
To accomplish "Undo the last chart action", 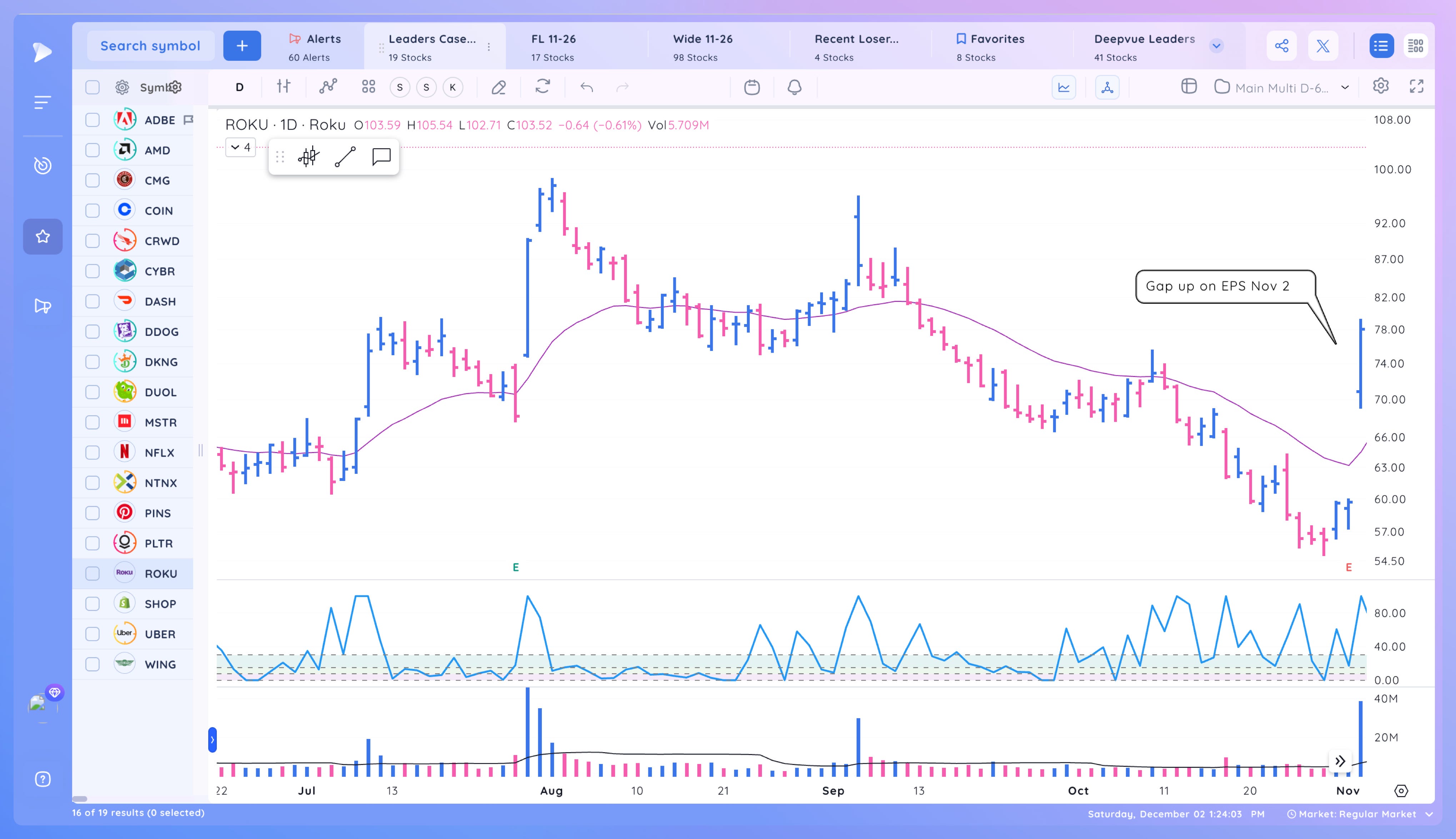I will pos(587,87).
